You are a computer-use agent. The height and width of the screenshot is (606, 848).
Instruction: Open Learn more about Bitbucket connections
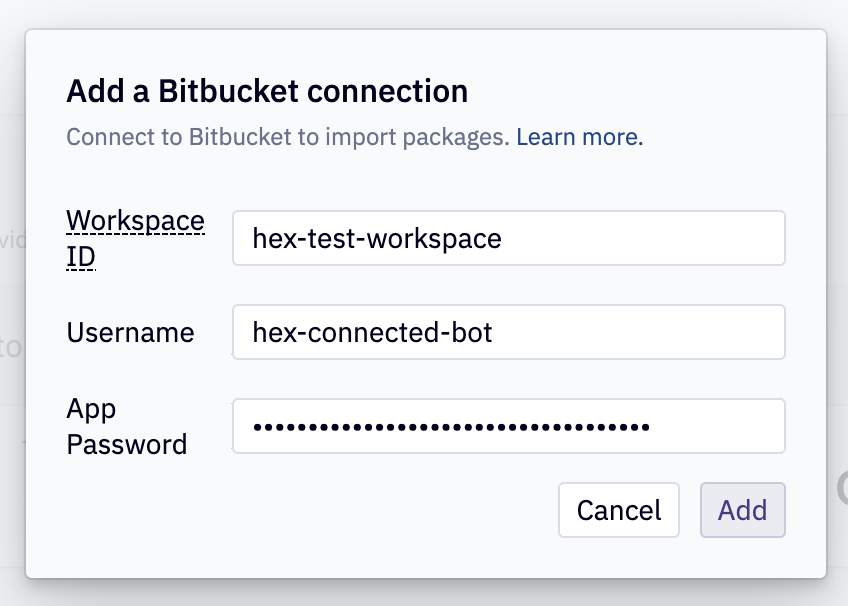point(578,136)
